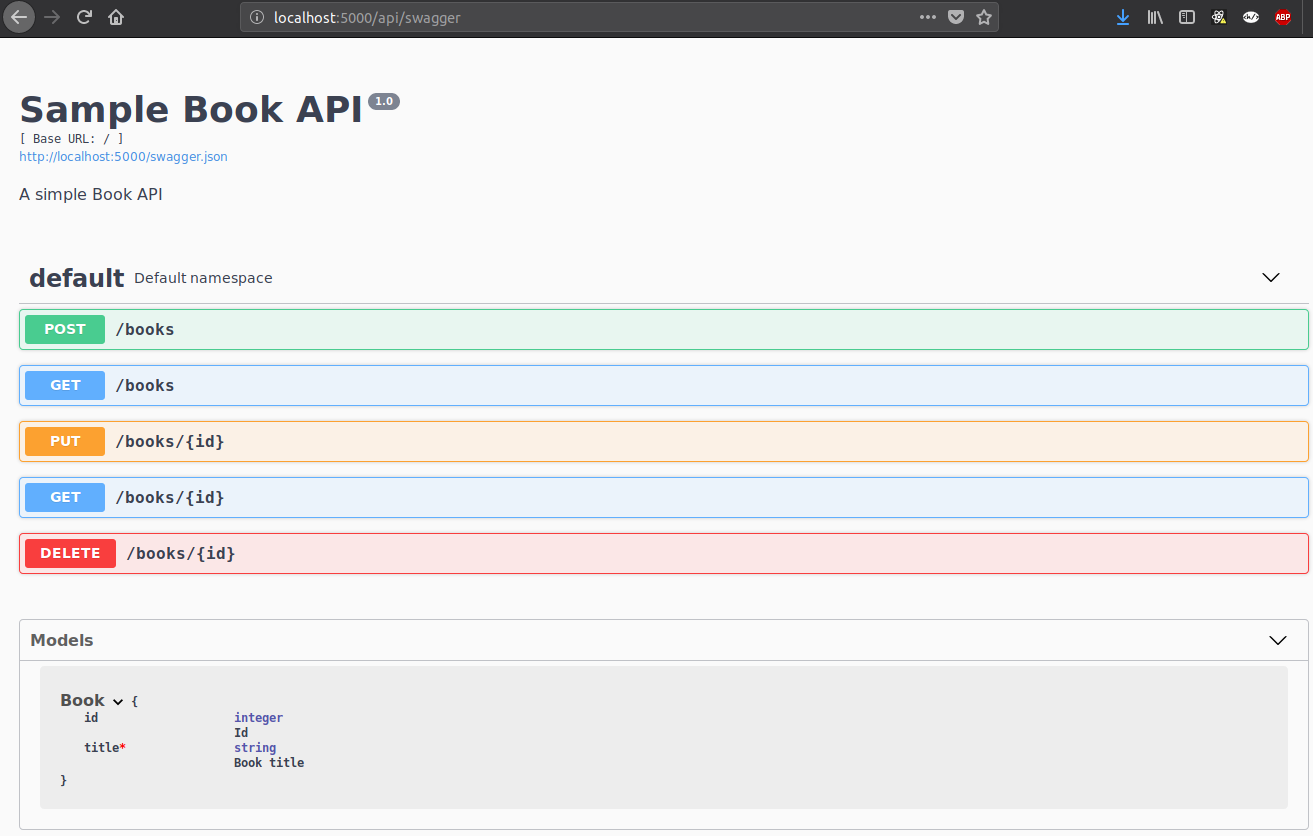
Task: Open the page actions ellipsis menu
Action: pyautogui.click(x=928, y=17)
